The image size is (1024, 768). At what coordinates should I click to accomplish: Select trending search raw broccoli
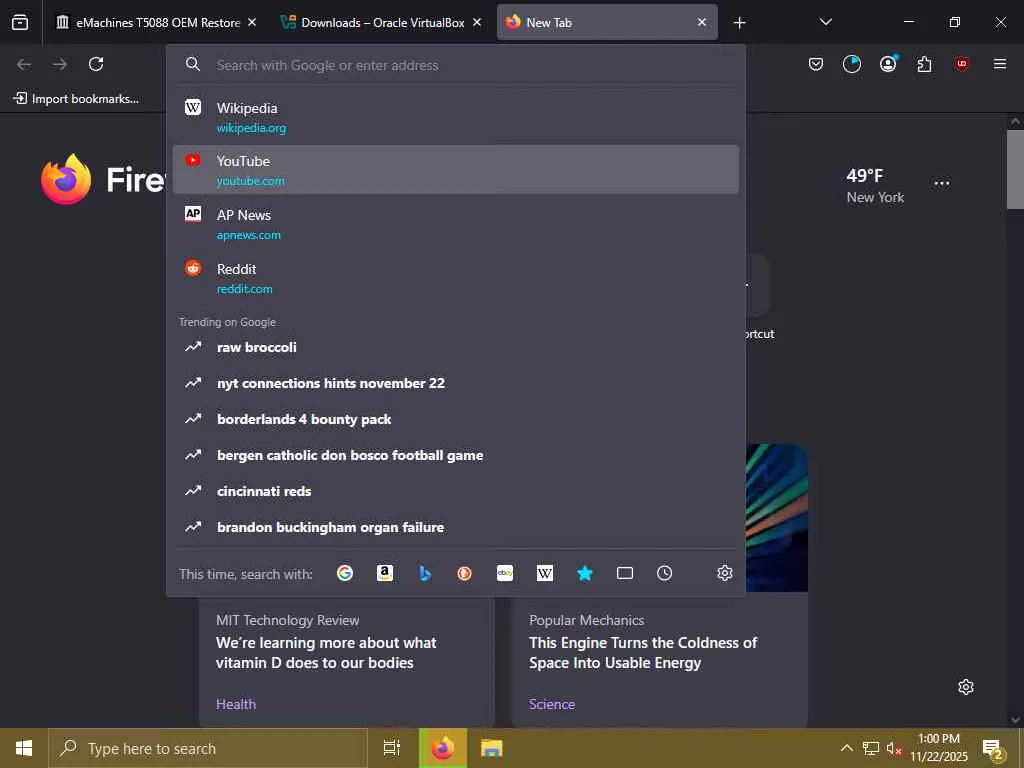[x=456, y=347]
